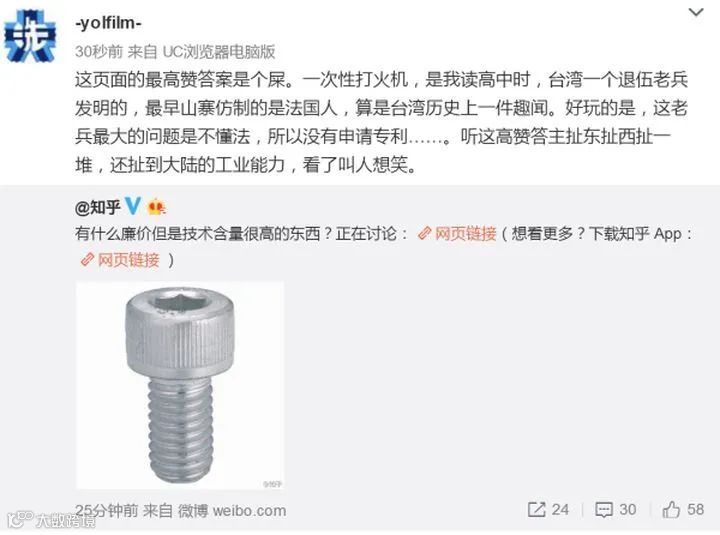Click the first orange chain-link icon
The height and width of the screenshot is (535, 720).
[424, 234]
